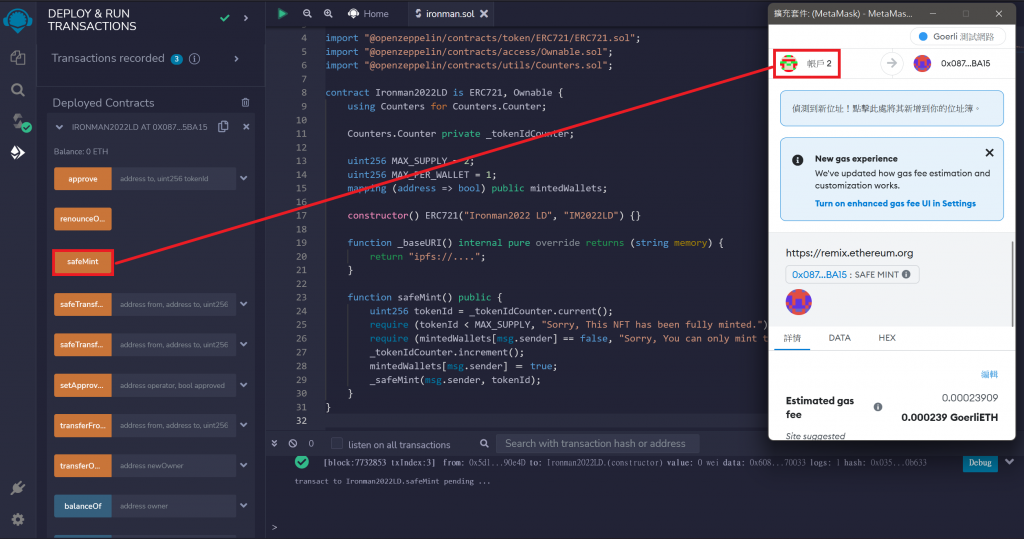Click the transferFro... function button
This screenshot has width=1024, height=539.
pyautogui.click(x=83, y=425)
